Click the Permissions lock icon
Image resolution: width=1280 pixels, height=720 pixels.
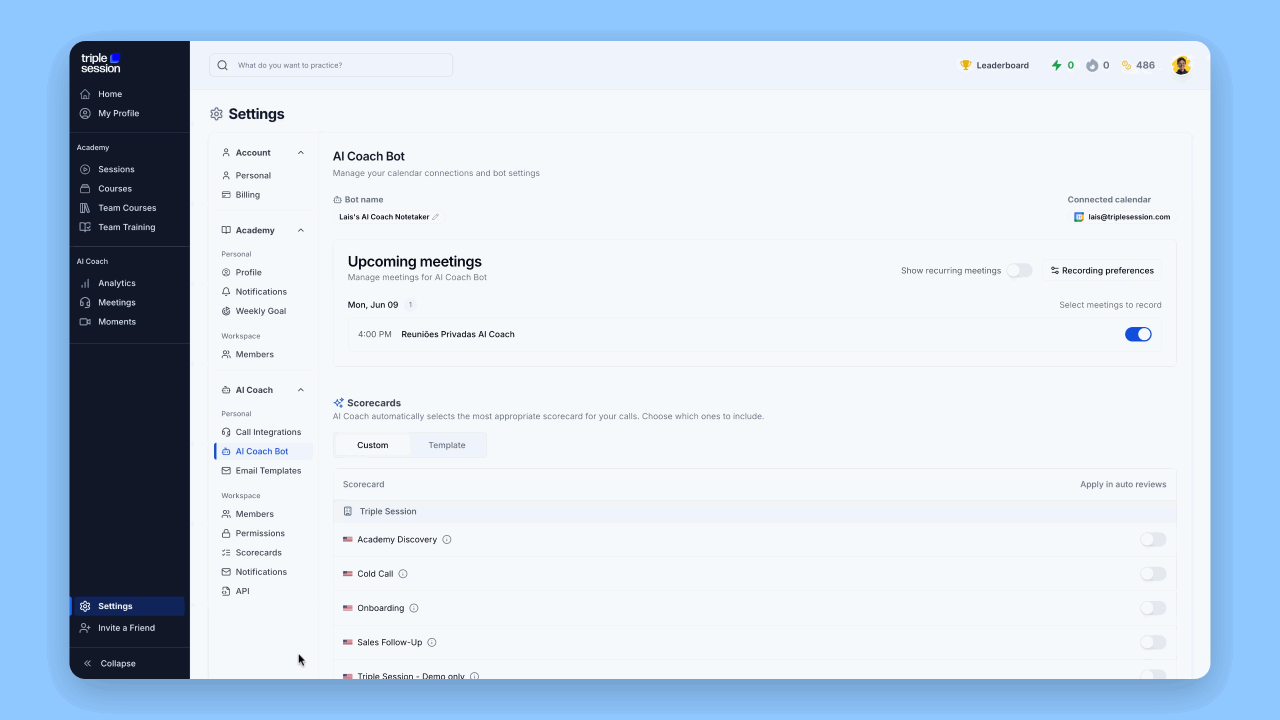[226, 533]
